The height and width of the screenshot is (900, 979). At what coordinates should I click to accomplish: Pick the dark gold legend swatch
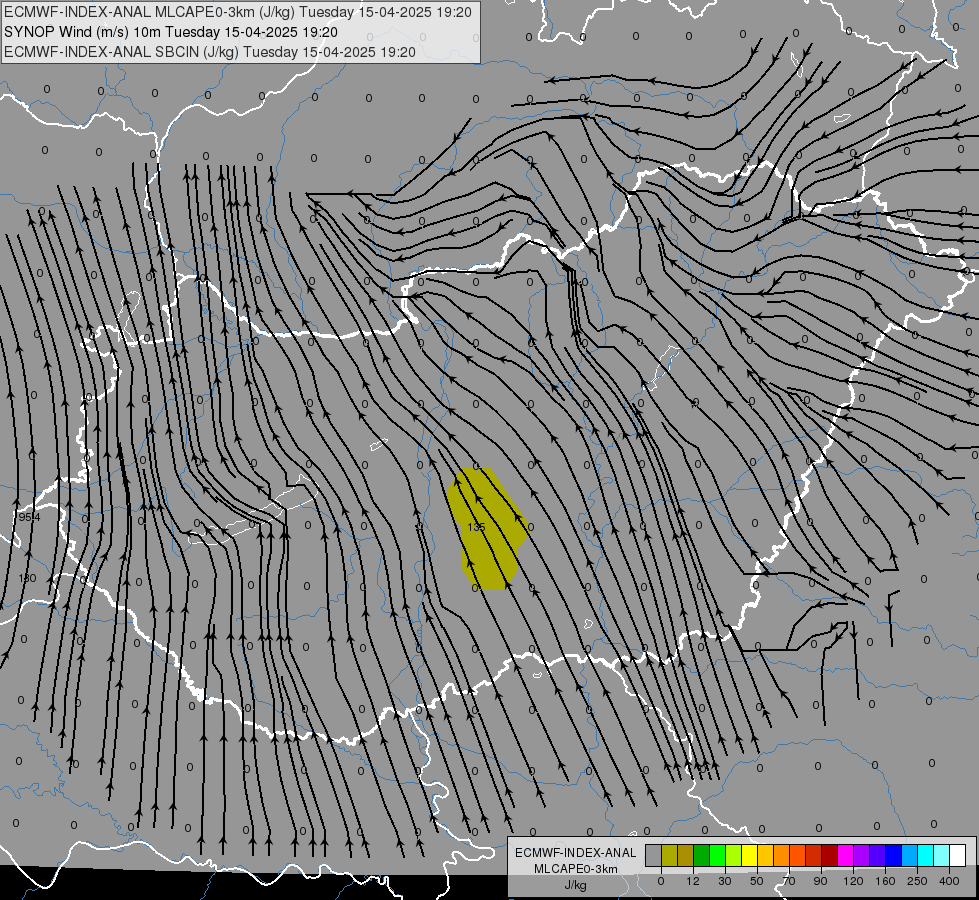pyautogui.click(x=686, y=855)
